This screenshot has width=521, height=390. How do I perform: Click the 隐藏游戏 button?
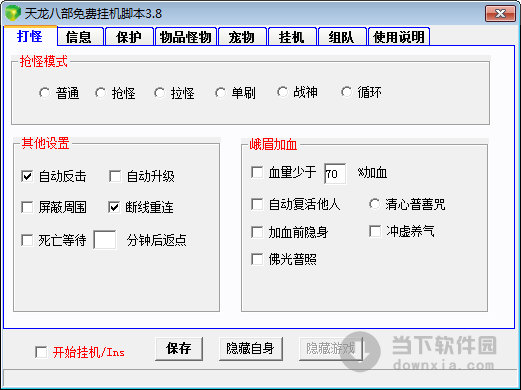point(331,349)
